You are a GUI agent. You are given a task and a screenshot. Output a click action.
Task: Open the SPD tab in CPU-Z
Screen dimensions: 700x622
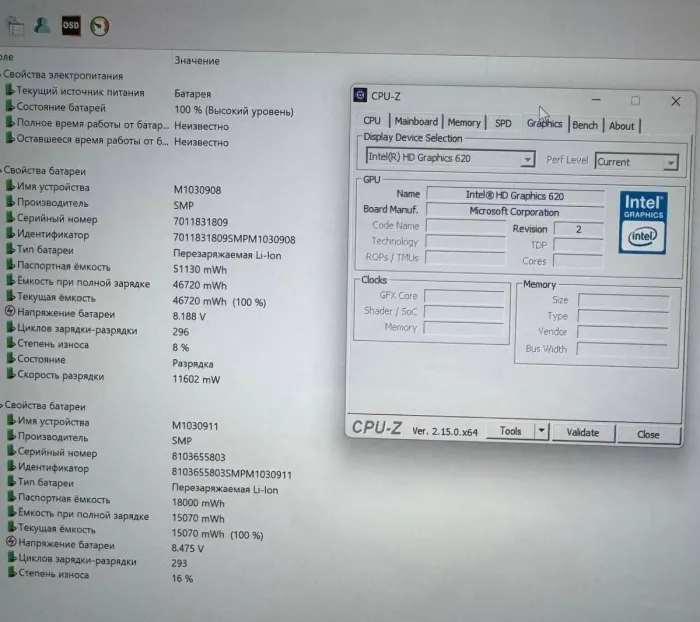[x=503, y=123]
